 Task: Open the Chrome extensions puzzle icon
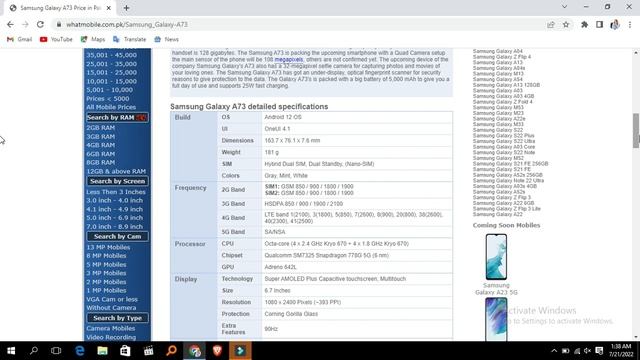click(584, 24)
